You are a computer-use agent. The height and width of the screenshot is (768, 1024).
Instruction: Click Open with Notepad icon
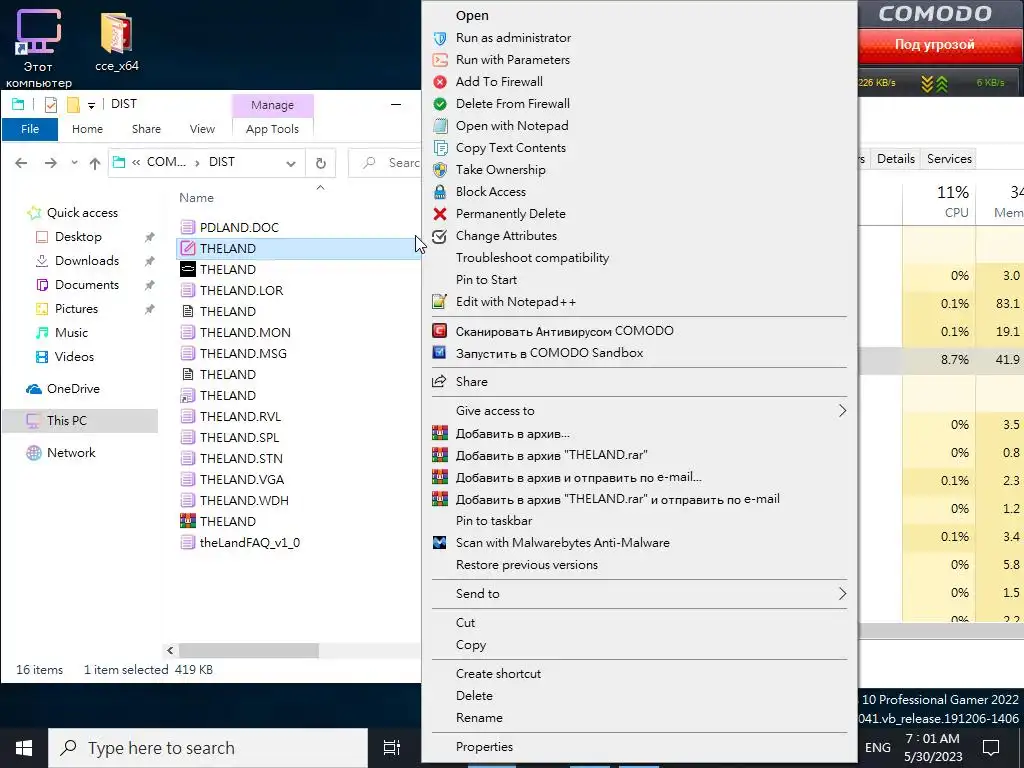click(x=440, y=126)
